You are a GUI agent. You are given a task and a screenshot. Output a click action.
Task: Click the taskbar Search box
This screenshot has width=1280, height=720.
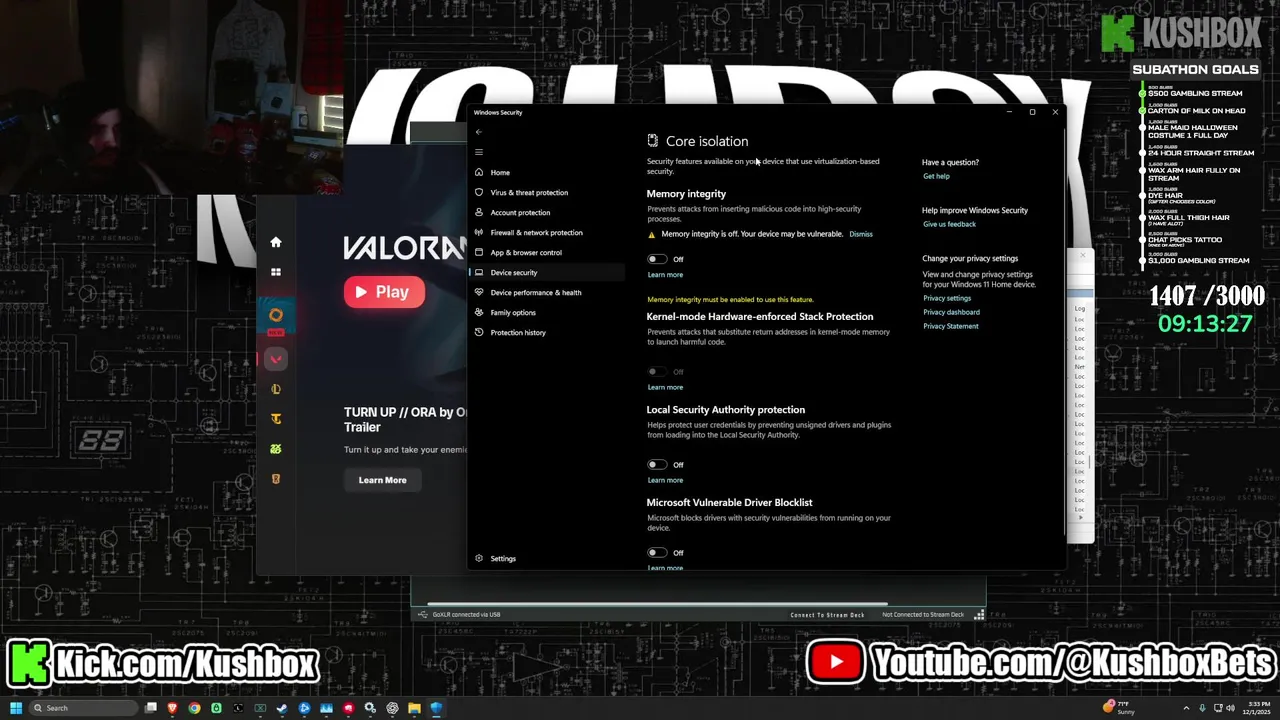coord(84,708)
